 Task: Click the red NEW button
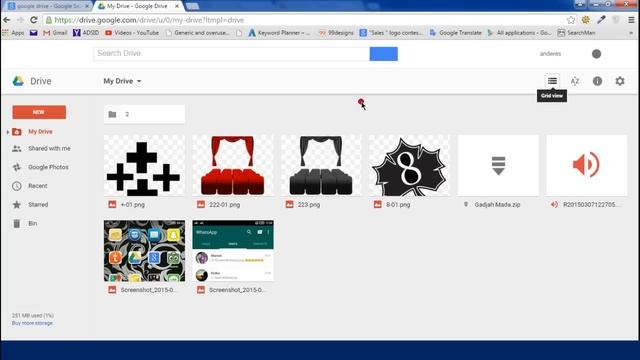pos(39,112)
